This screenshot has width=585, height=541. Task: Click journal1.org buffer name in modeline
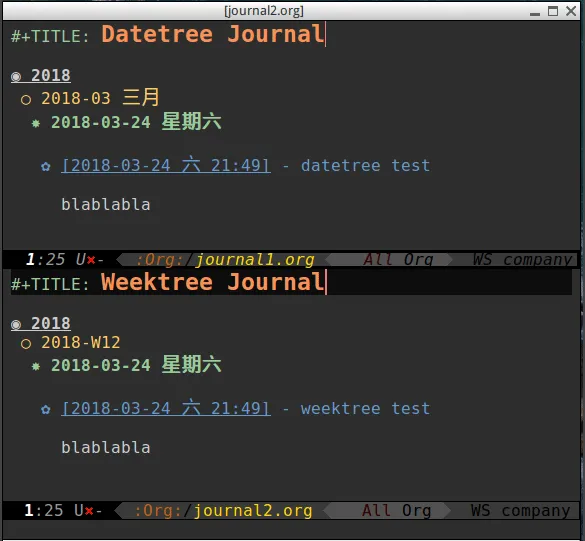(x=255, y=260)
